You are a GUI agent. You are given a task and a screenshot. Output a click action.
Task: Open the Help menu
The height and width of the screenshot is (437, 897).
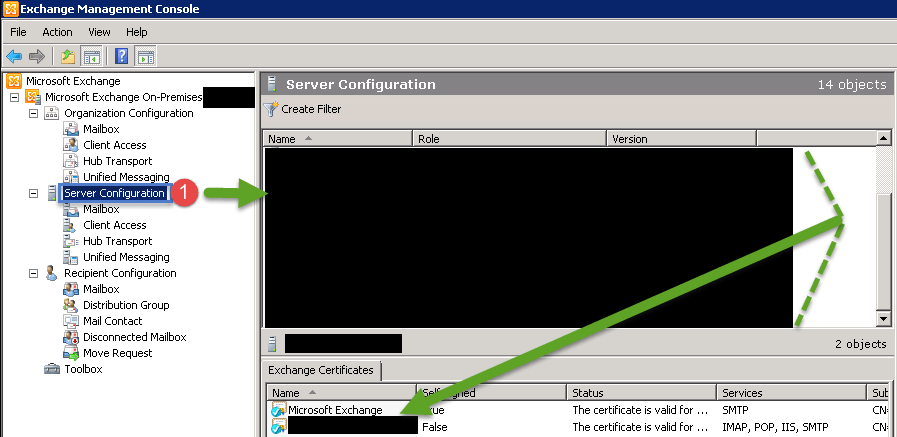coord(137,32)
